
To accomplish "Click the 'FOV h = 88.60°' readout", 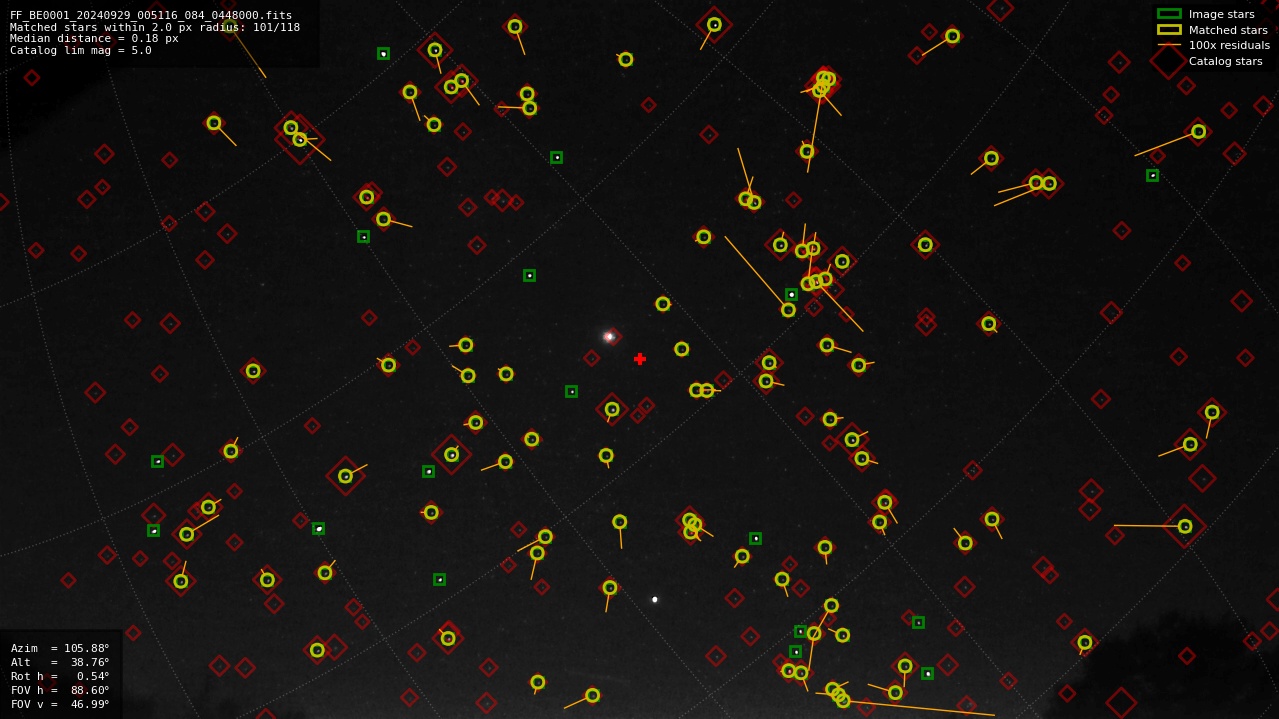I will [60, 690].
